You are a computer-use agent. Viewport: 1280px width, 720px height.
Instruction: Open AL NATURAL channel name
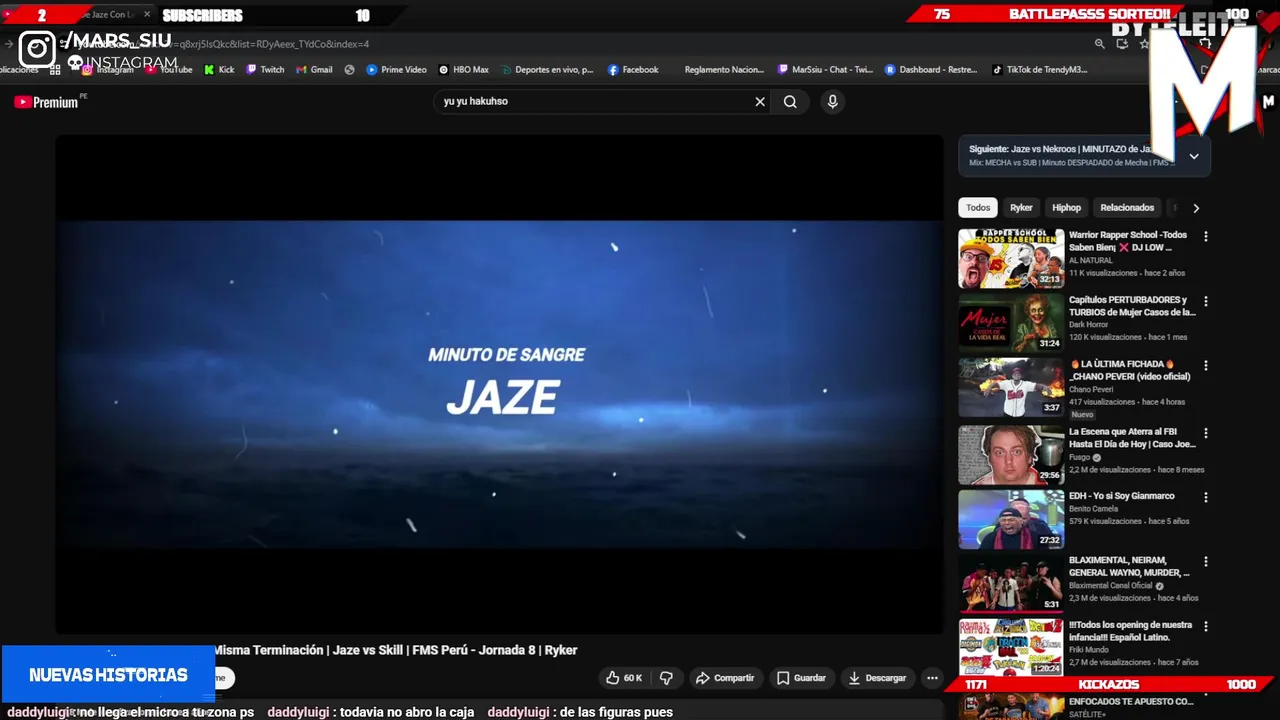[x=1090, y=260]
